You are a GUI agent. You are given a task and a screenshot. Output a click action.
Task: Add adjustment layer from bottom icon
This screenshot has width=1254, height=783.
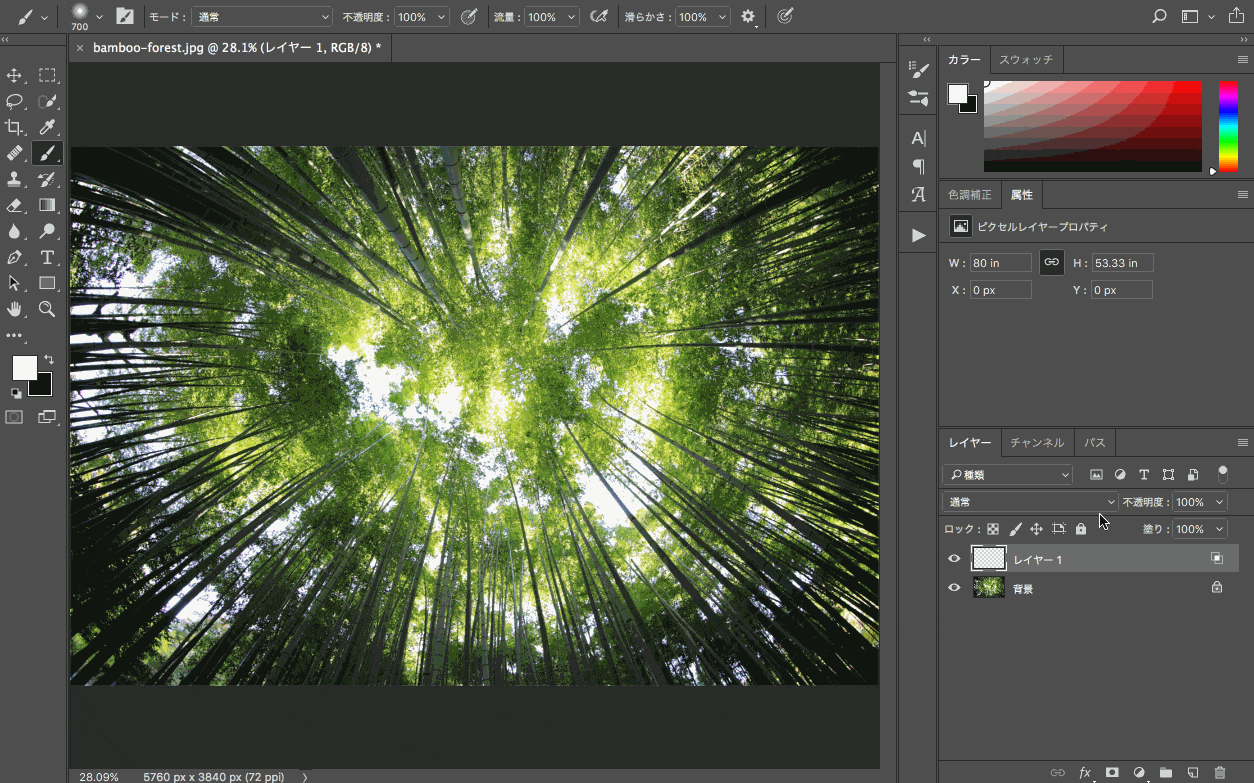(1139, 772)
